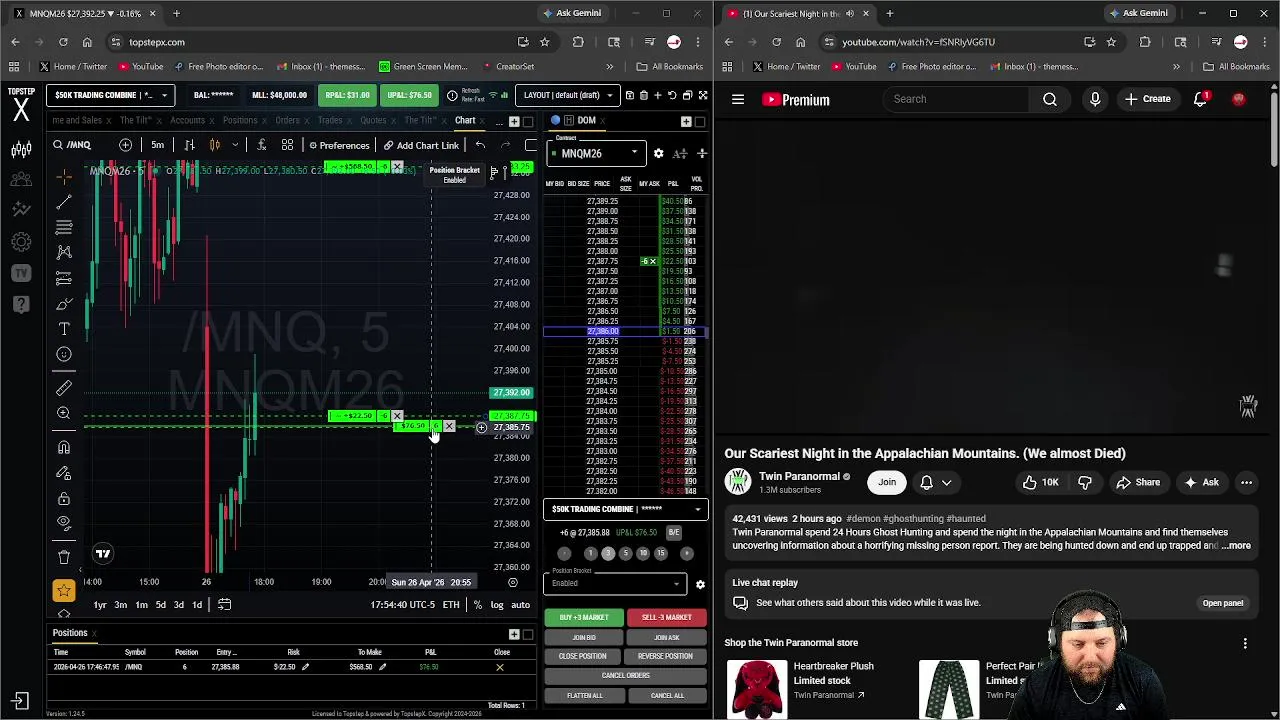Image resolution: width=1280 pixels, height=720 pixels.
Task: Open the MNQM26 contract dropdown
Action: 598,153
